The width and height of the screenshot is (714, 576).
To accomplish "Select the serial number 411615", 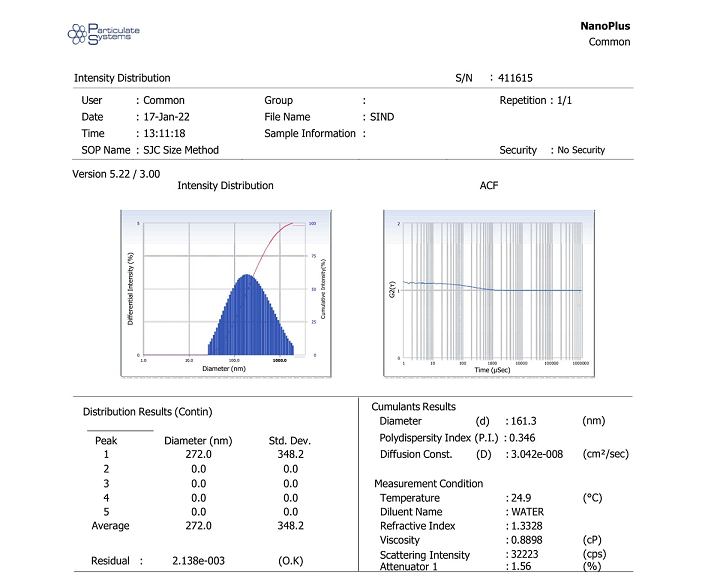I will click(x=519, y=78).
